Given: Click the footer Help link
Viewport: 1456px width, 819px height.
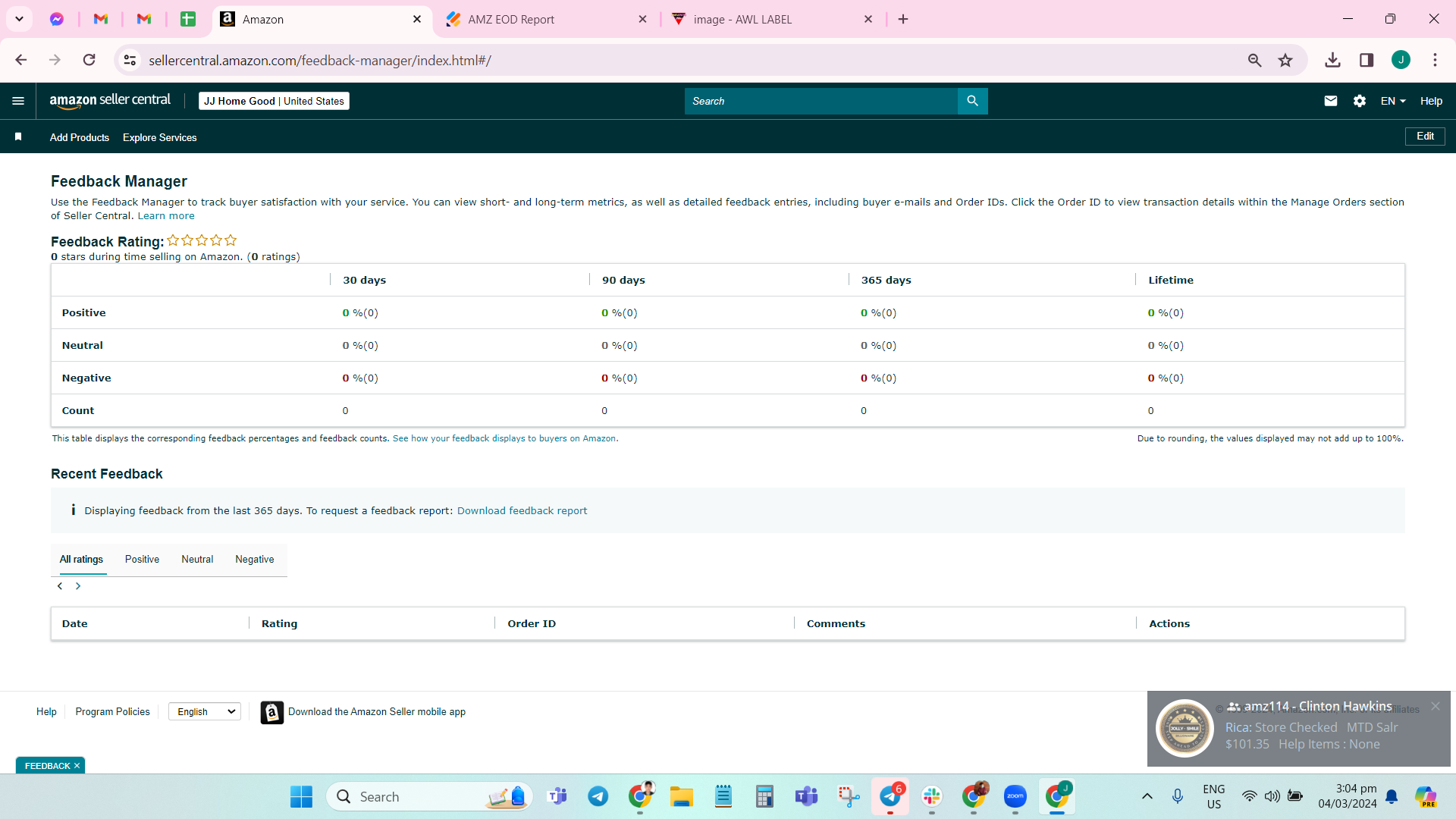Looking at the screenshot, I should 46,711.
